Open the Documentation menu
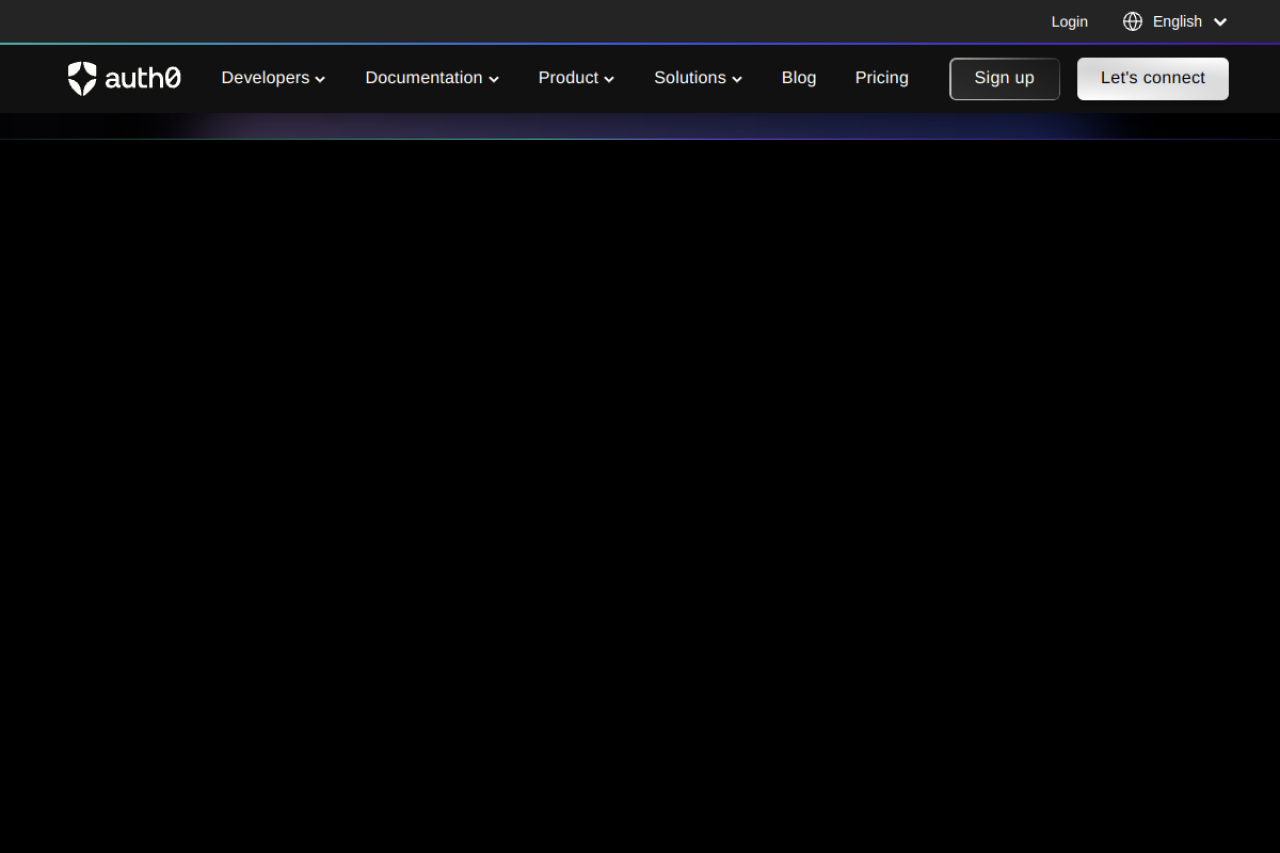Image resolution: width=1280 pixels, height=853 pixels. pos(423,78)
